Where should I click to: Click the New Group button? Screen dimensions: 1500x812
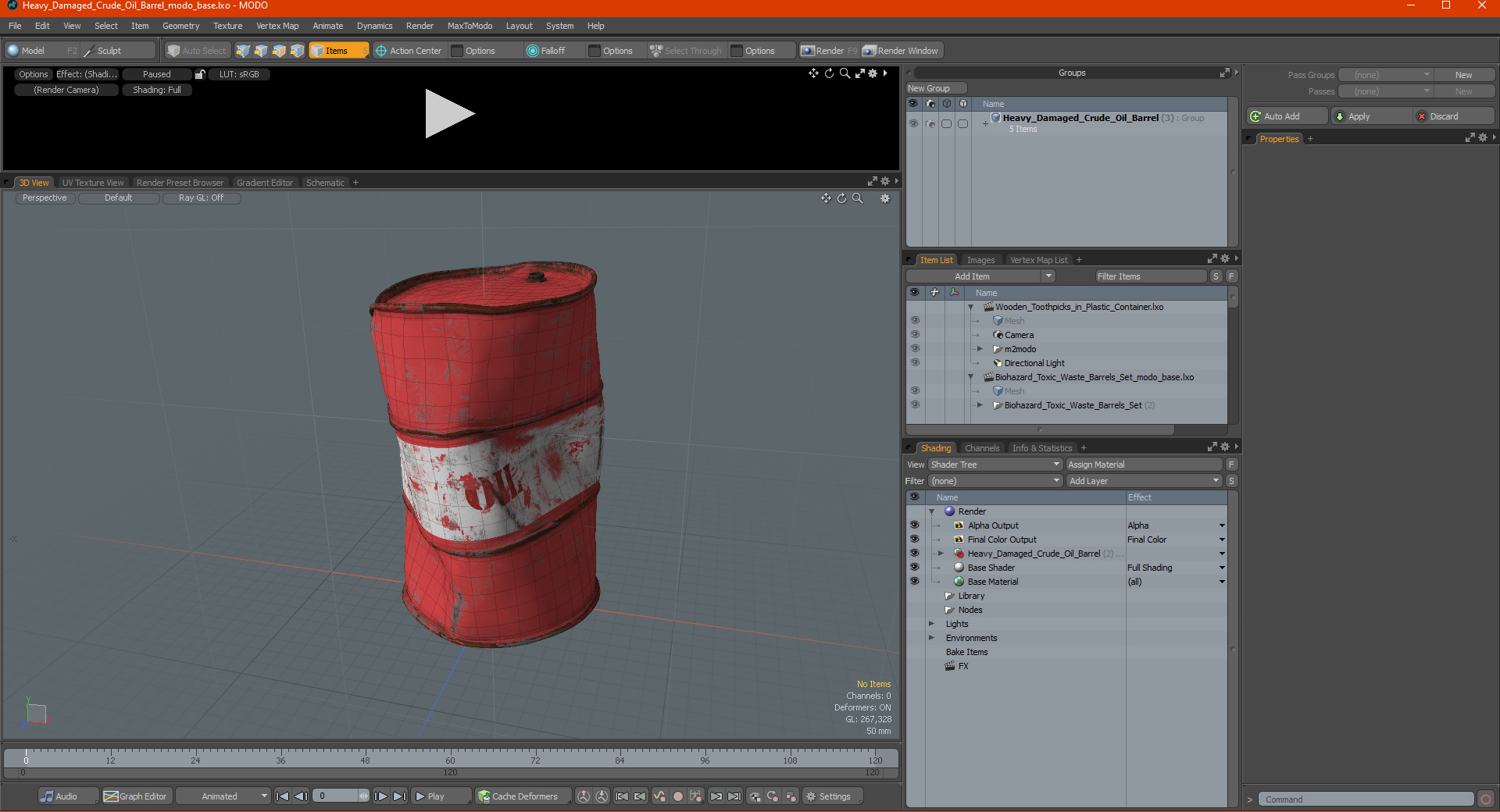tap(935, 88)
